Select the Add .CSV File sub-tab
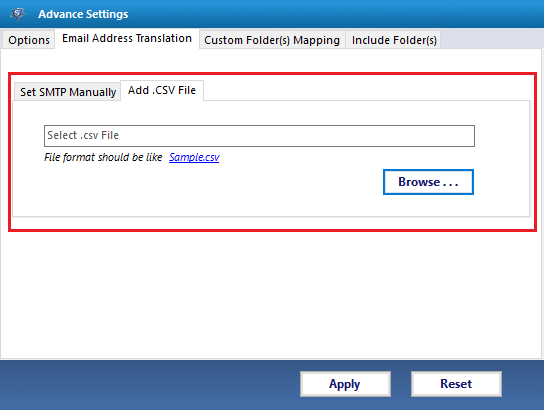The width and height of the screenshot is (544, 410). (x=162, y=91)
